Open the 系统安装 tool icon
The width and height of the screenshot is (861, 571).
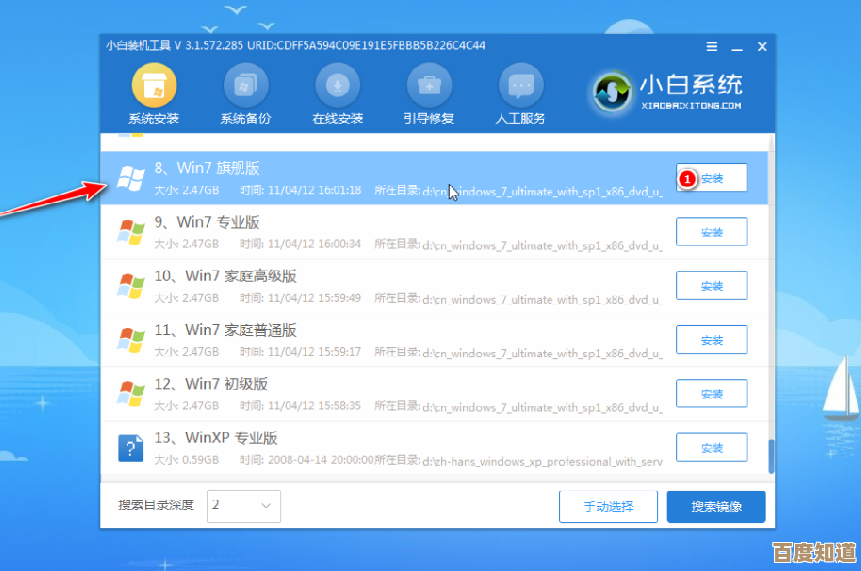point(154,86)
